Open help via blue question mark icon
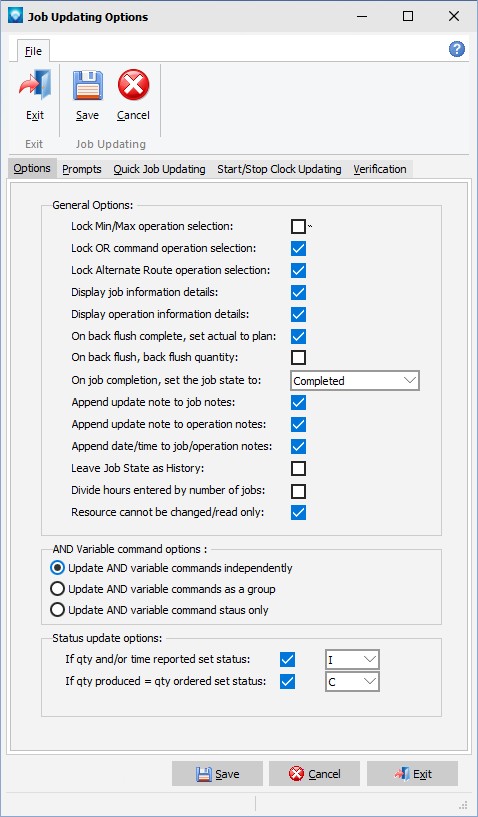 click(457, 49)
